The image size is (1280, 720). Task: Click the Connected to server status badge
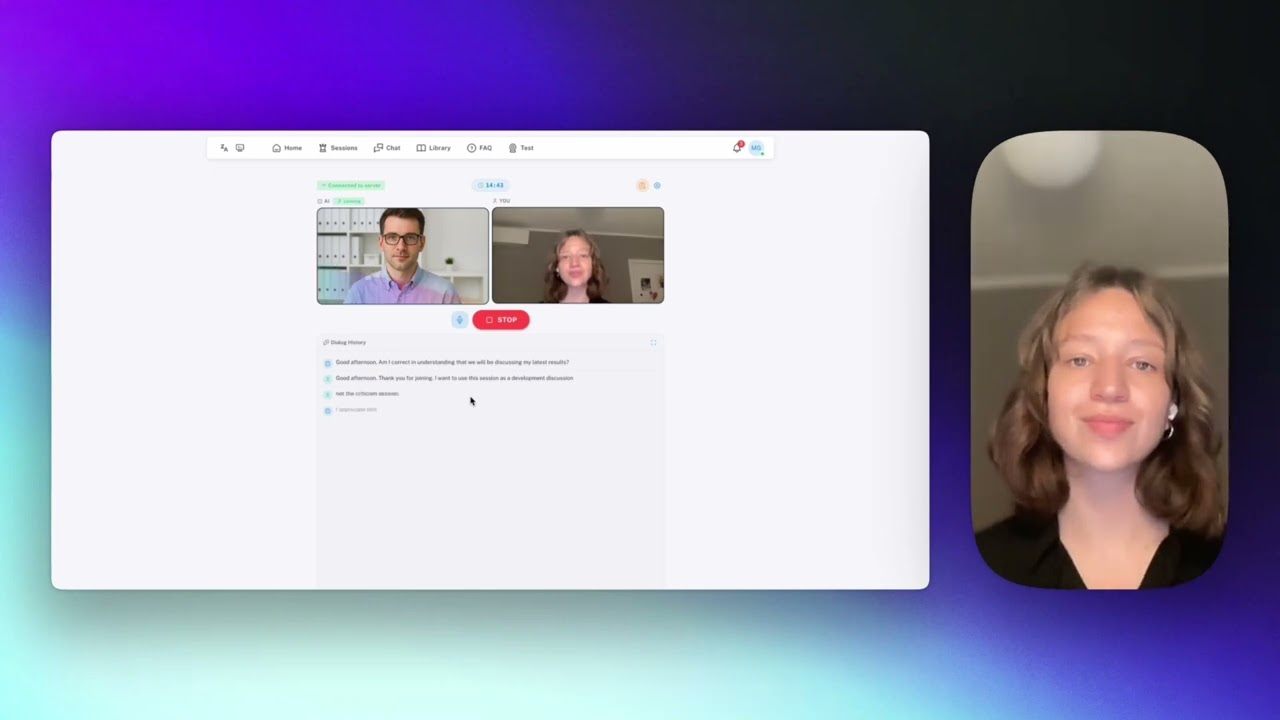point(351,185)
